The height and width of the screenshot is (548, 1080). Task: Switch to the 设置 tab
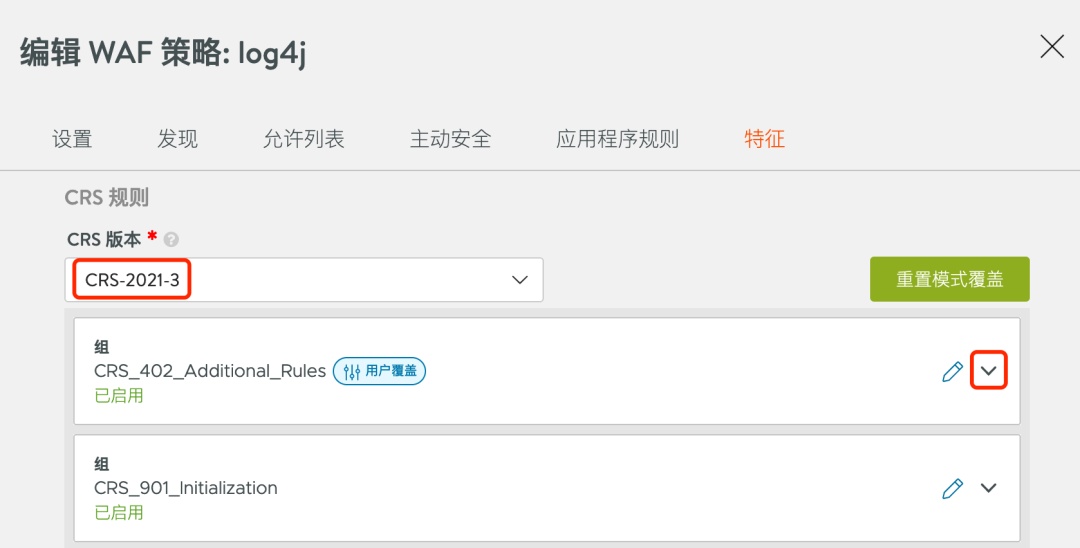pos(72,139)
